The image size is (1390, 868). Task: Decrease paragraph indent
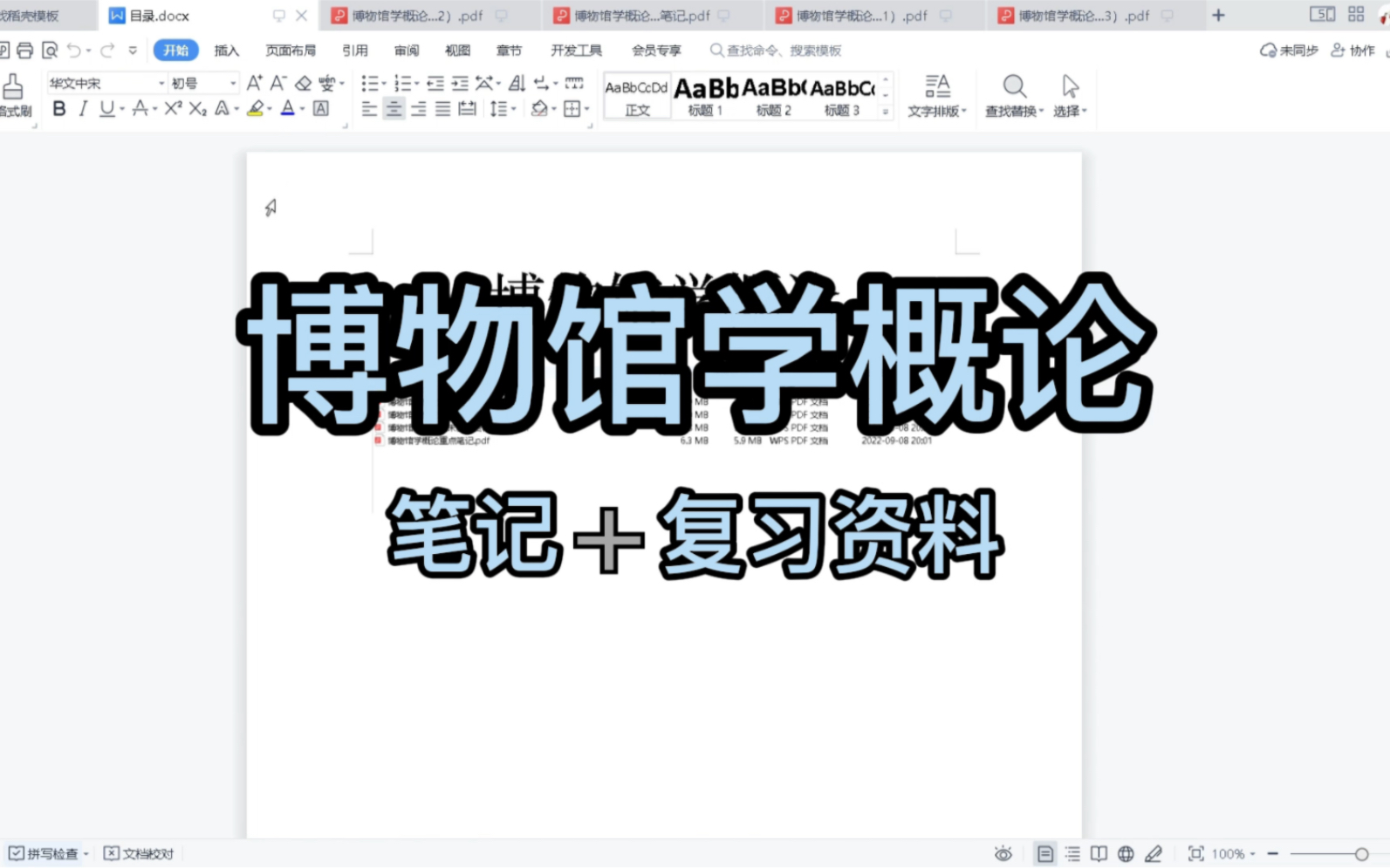tap(435, 83)
